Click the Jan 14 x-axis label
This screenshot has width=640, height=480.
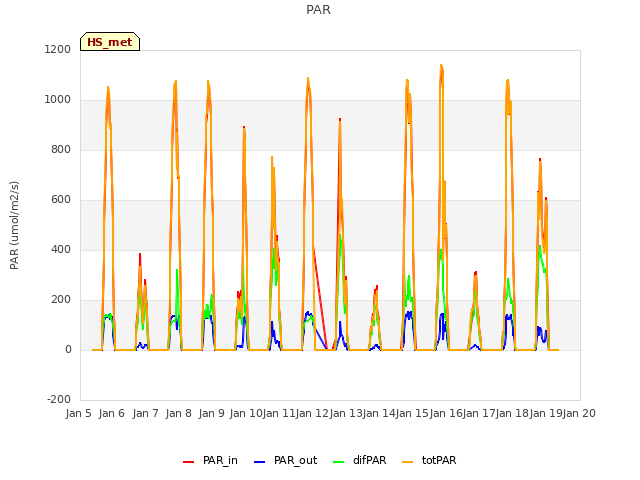(x=379, y=413)
